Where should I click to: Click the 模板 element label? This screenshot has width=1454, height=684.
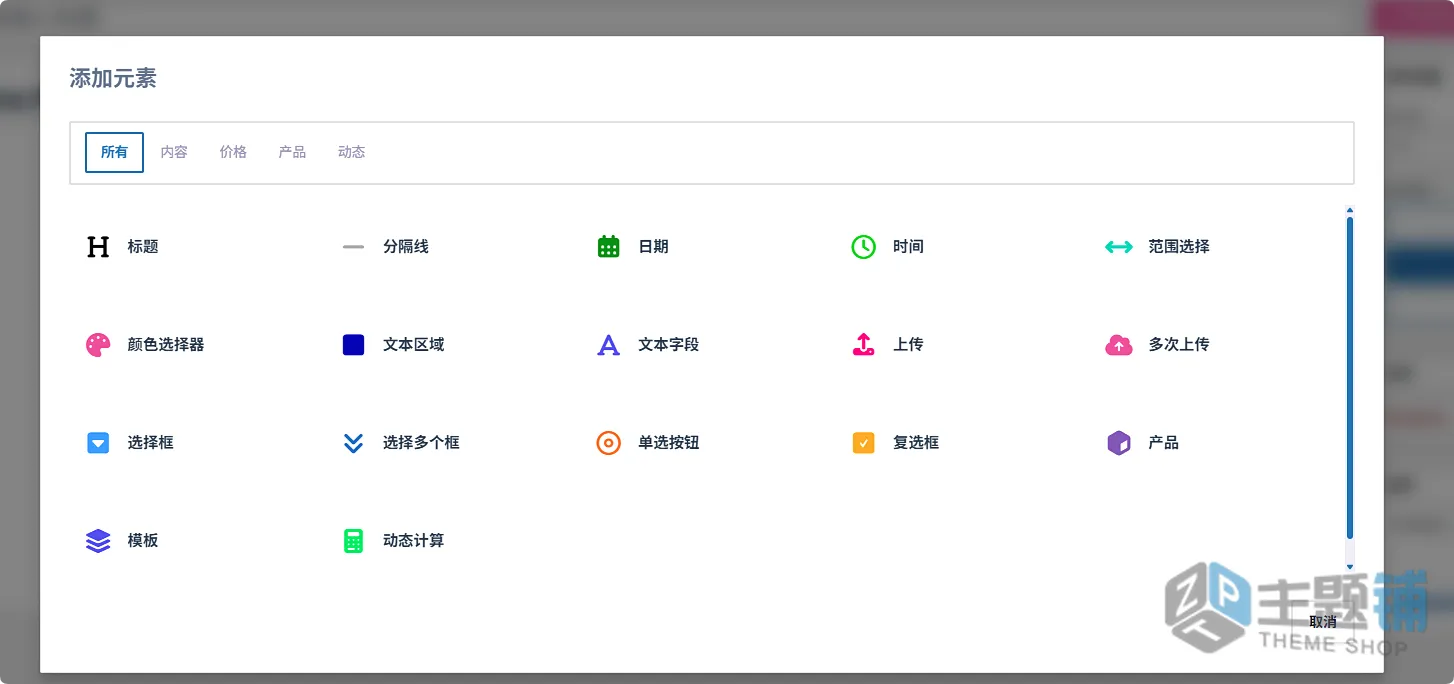click(x=143, y=541)
